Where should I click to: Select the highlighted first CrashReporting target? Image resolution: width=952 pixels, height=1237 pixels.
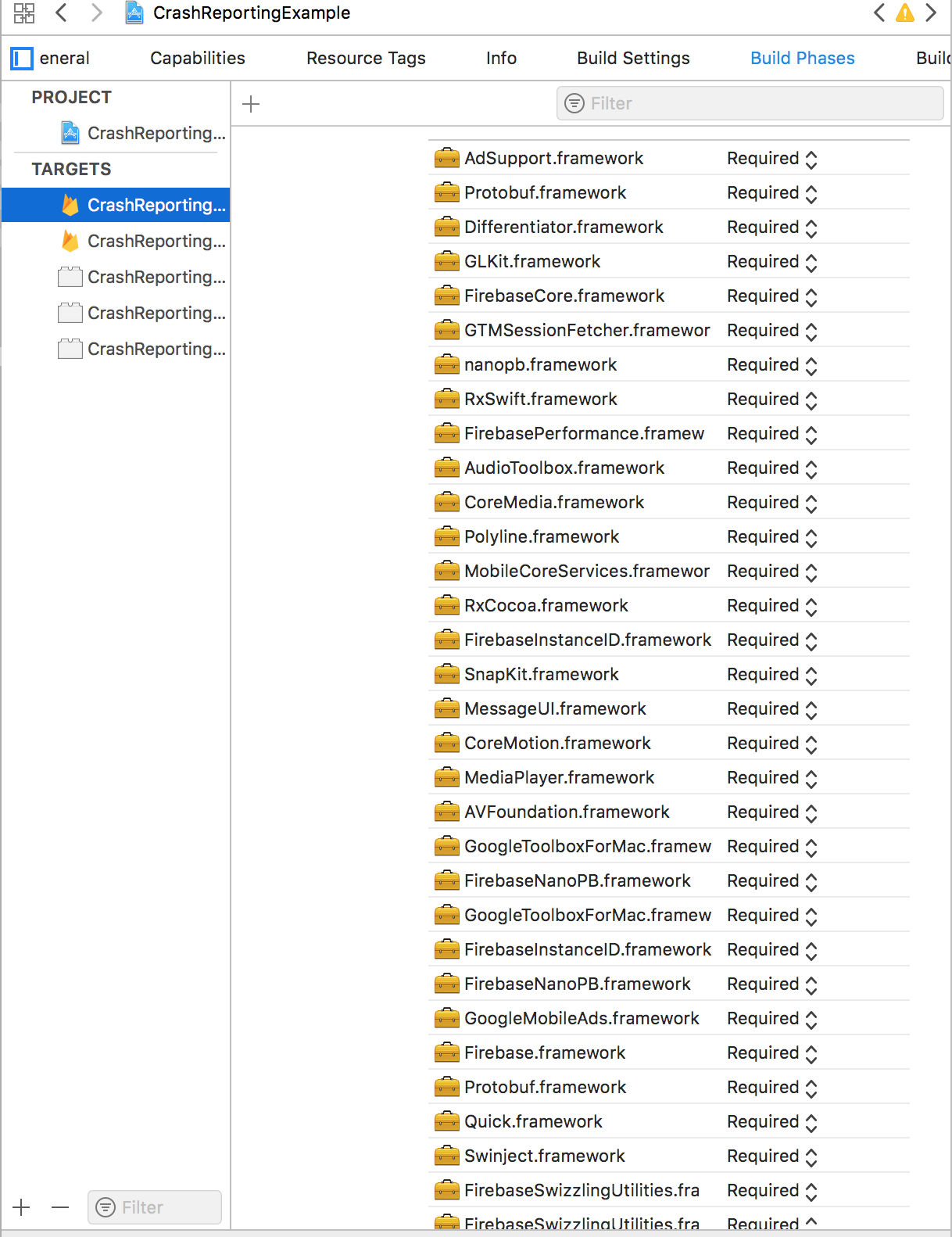[116, 205]
